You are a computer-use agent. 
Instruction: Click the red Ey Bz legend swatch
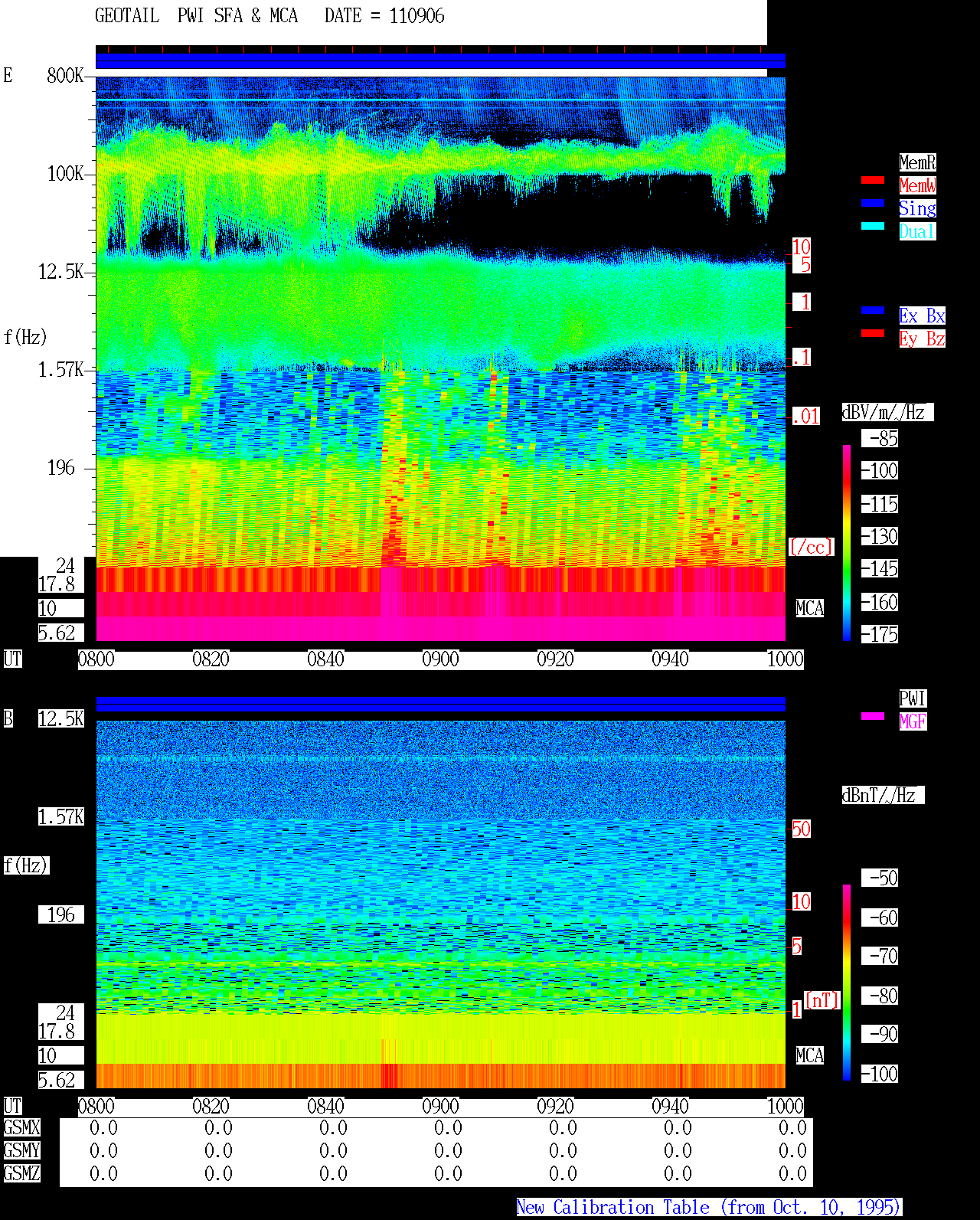[x=873, y=333]
